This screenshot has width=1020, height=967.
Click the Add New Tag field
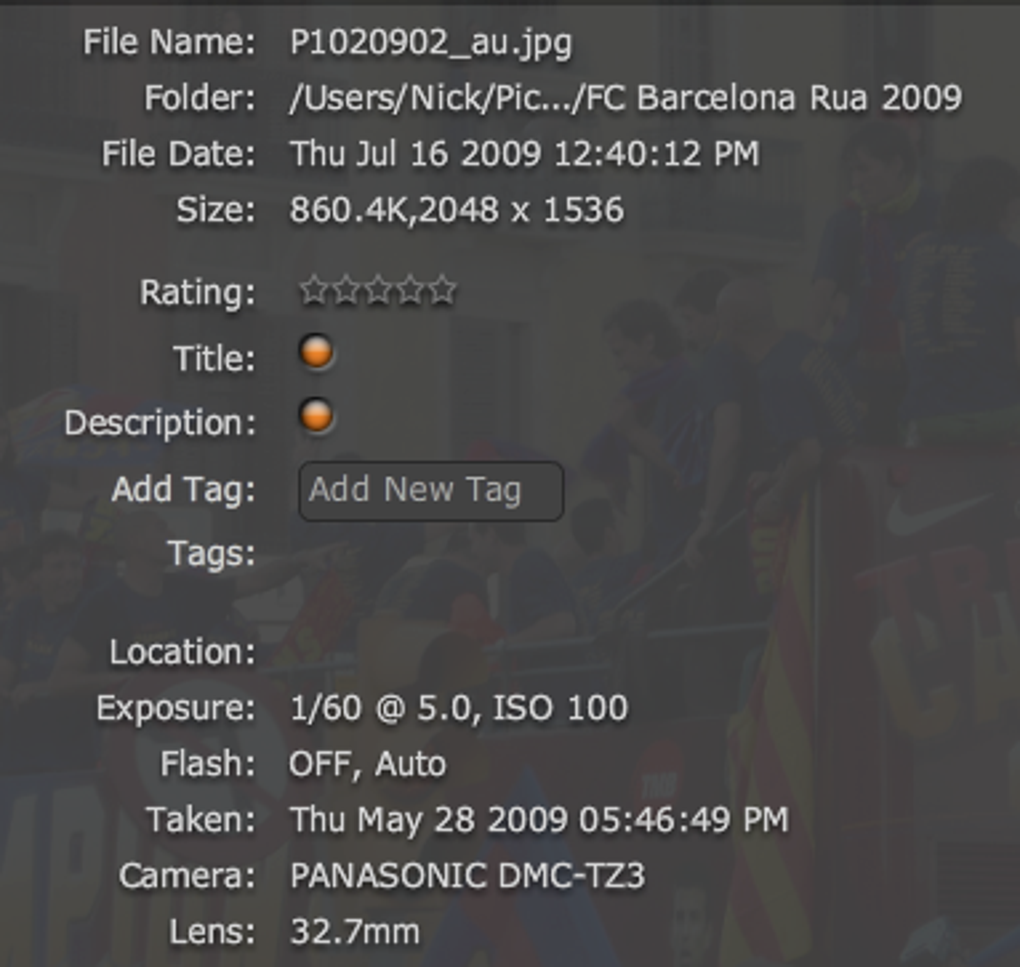pyautogui.click(x=431, y=491)
